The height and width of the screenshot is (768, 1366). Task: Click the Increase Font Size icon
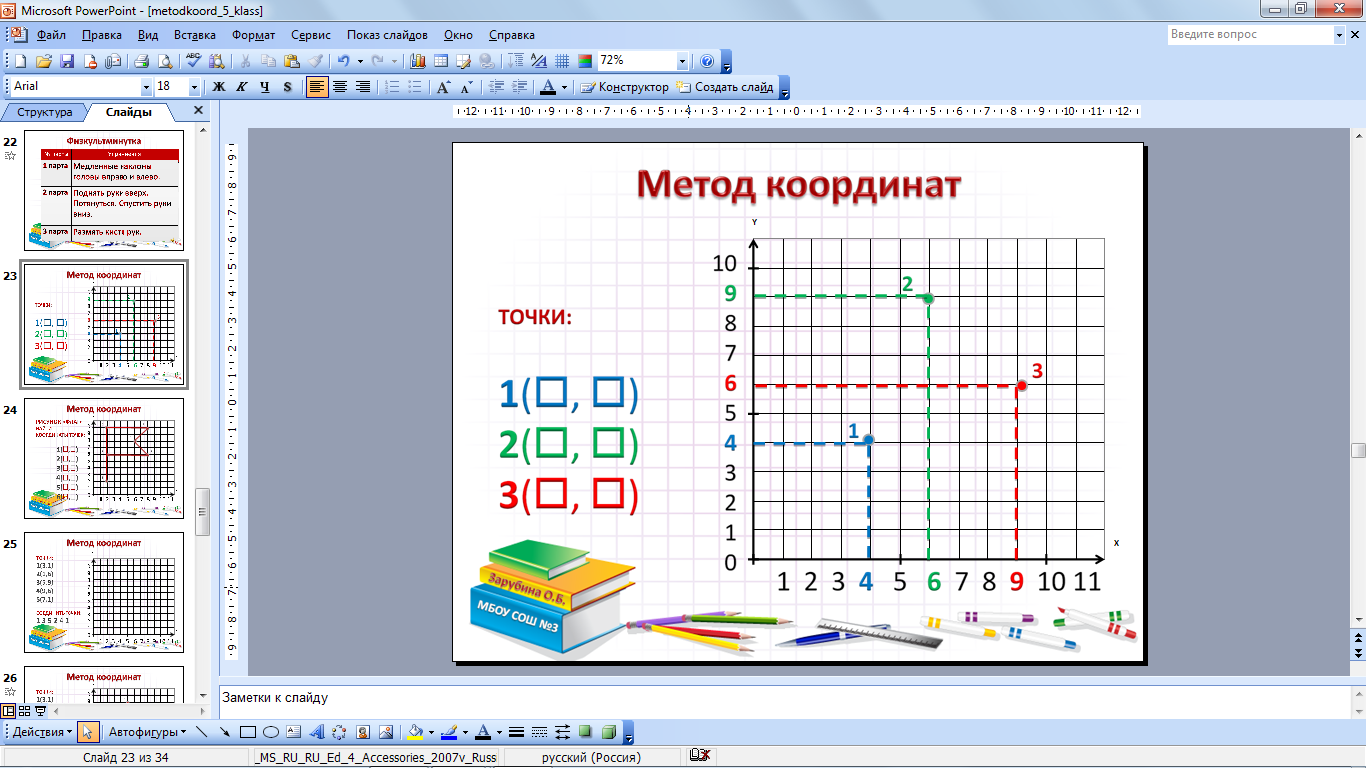443,87
